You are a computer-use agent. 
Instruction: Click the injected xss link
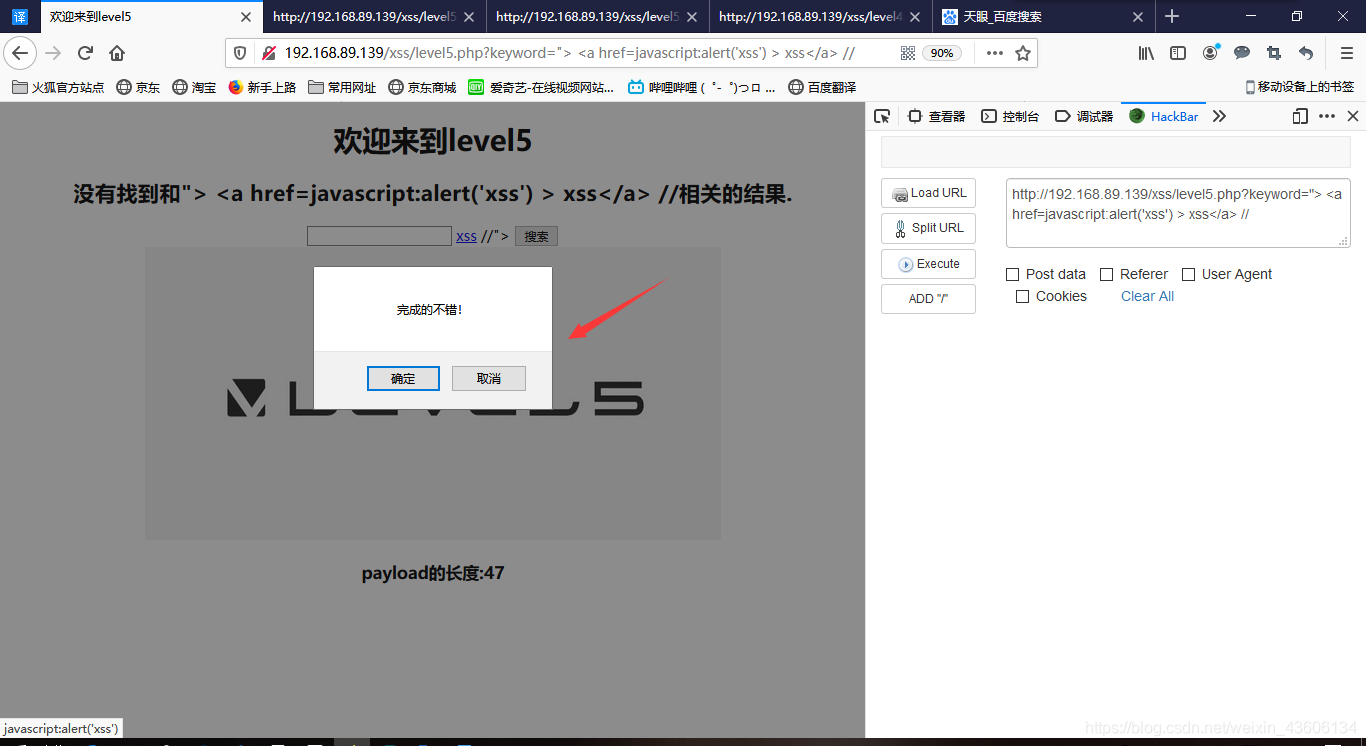466,237
